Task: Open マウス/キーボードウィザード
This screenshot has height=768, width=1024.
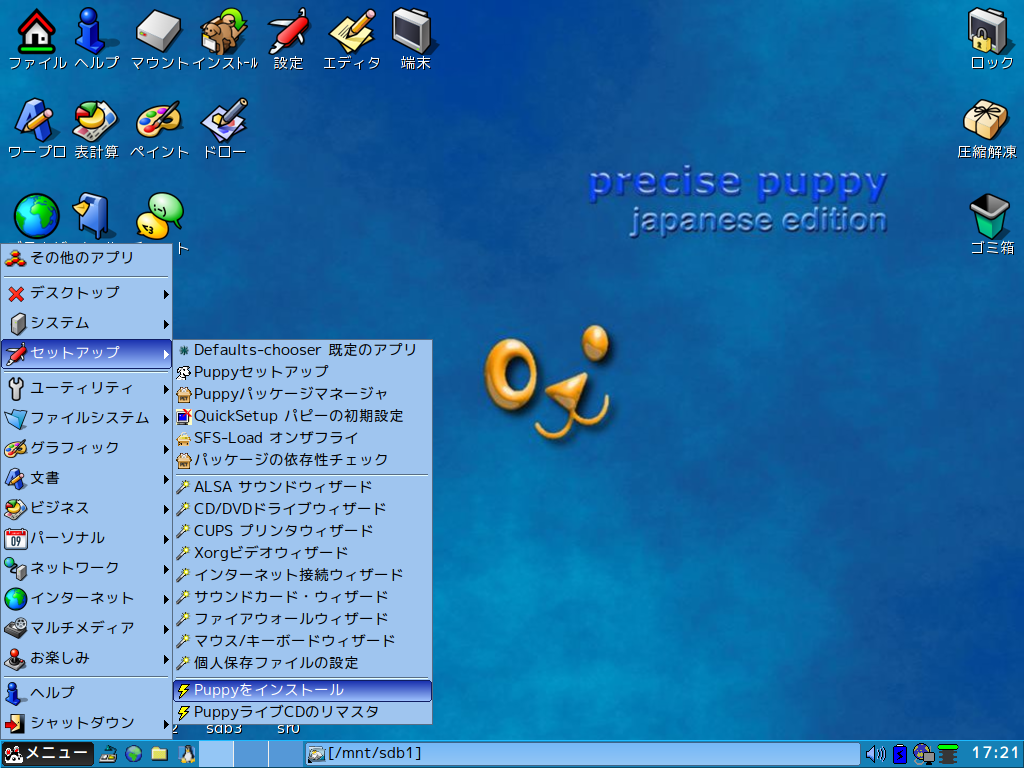Action: point(302,641)
